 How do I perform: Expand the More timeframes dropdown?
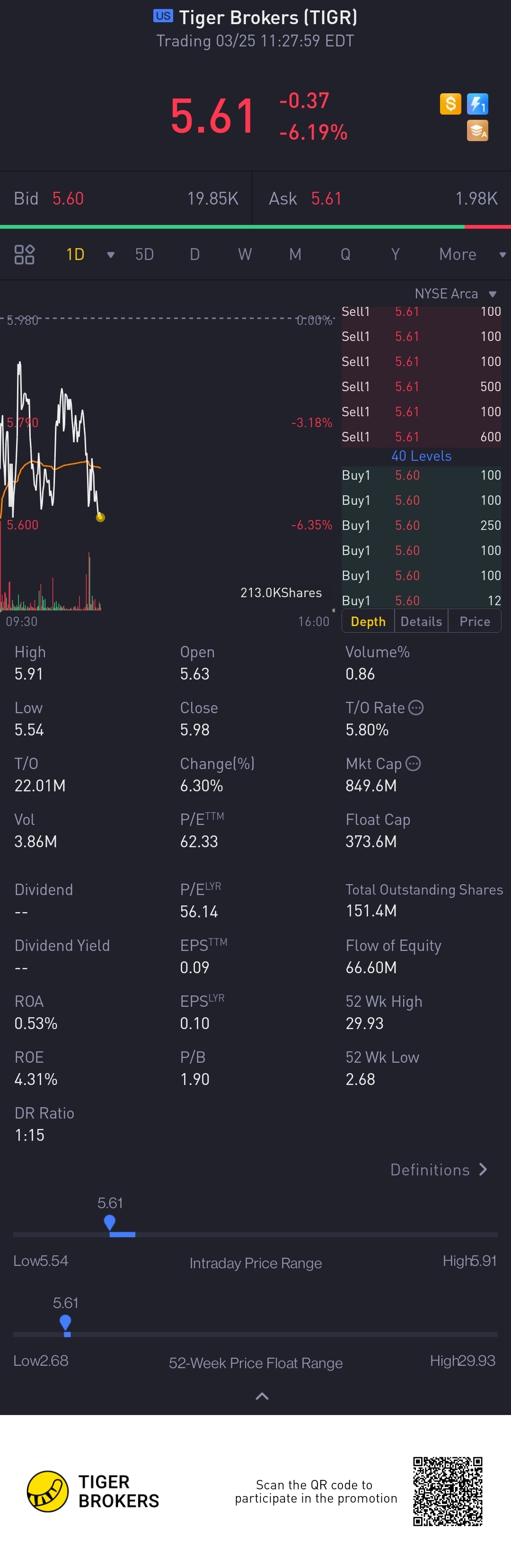click(x=502, y=255)
